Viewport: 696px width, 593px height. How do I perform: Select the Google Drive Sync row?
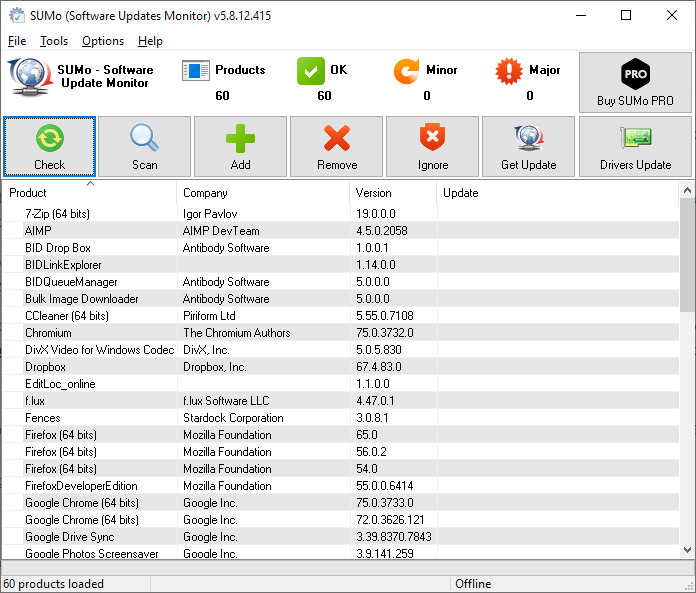click(x=341, y=537)
